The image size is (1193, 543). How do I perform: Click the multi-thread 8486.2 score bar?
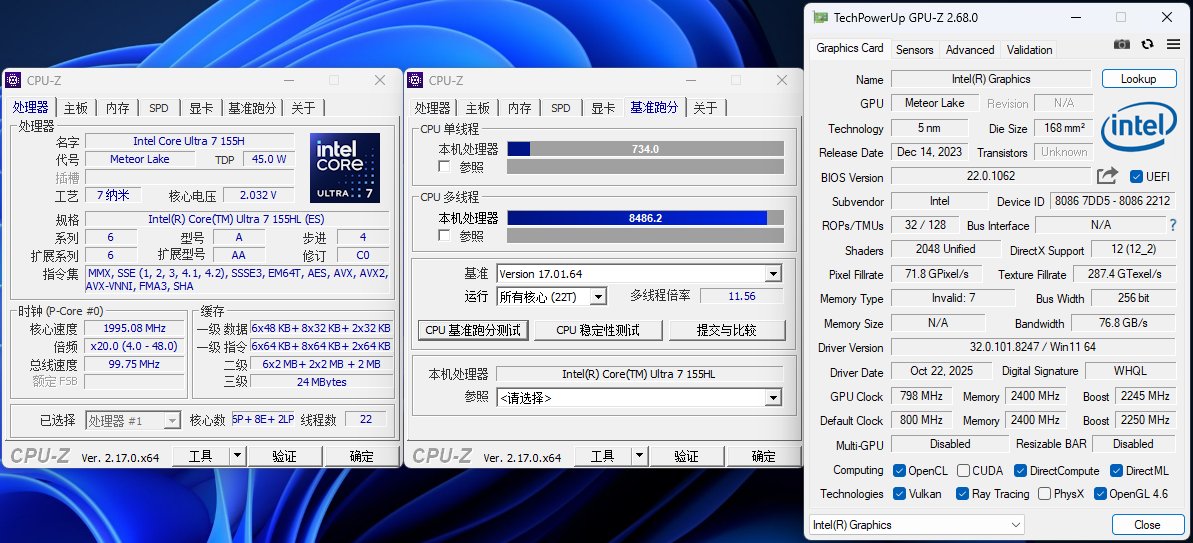click(x=645, y=218)
